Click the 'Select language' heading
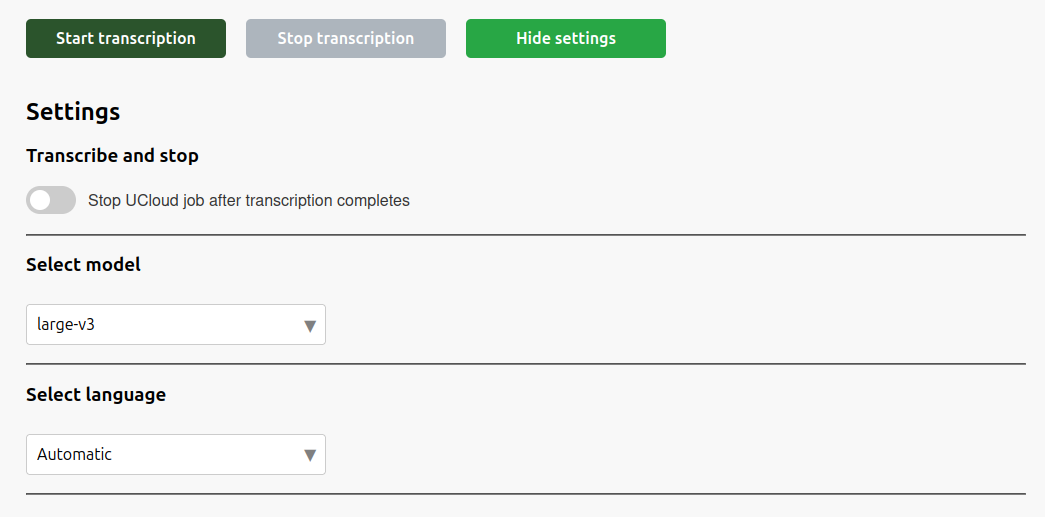This screenshot has width=1045, height=517. [96, 395]
